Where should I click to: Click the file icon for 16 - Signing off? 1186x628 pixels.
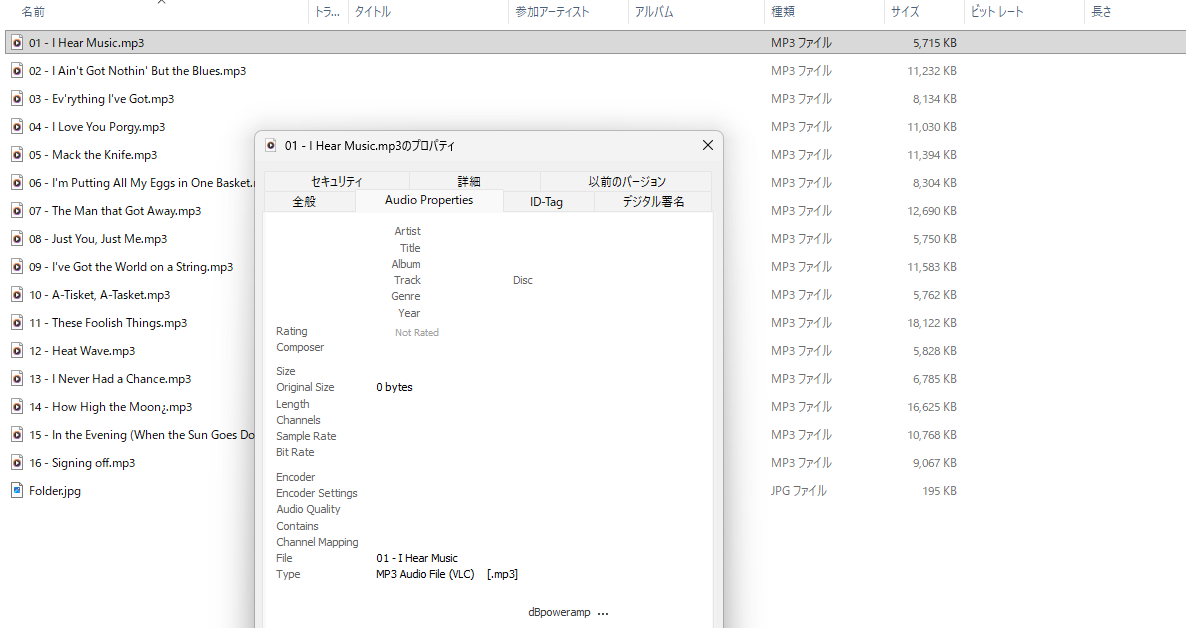pos(16,463)
